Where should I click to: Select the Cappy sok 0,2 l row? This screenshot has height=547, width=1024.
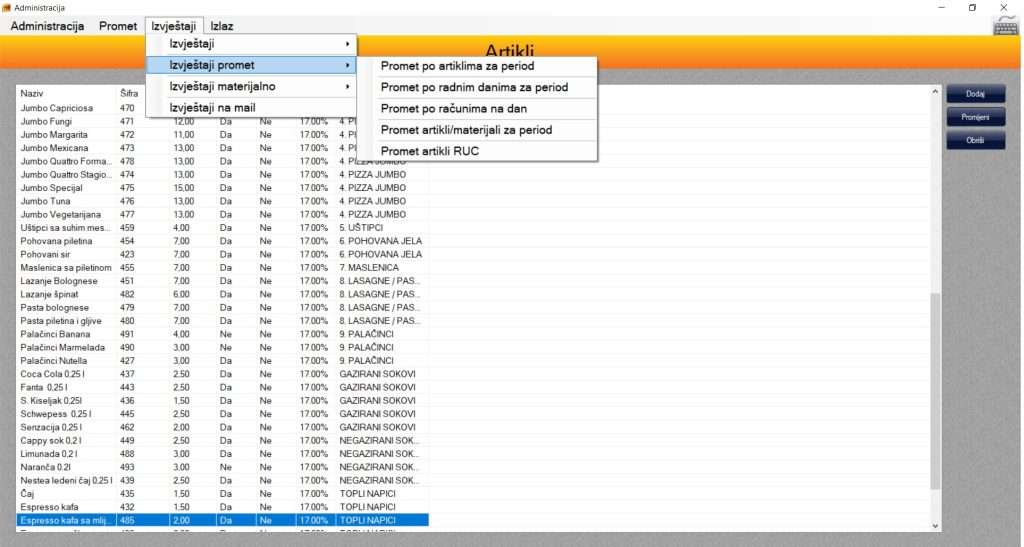tap(222, 441)
